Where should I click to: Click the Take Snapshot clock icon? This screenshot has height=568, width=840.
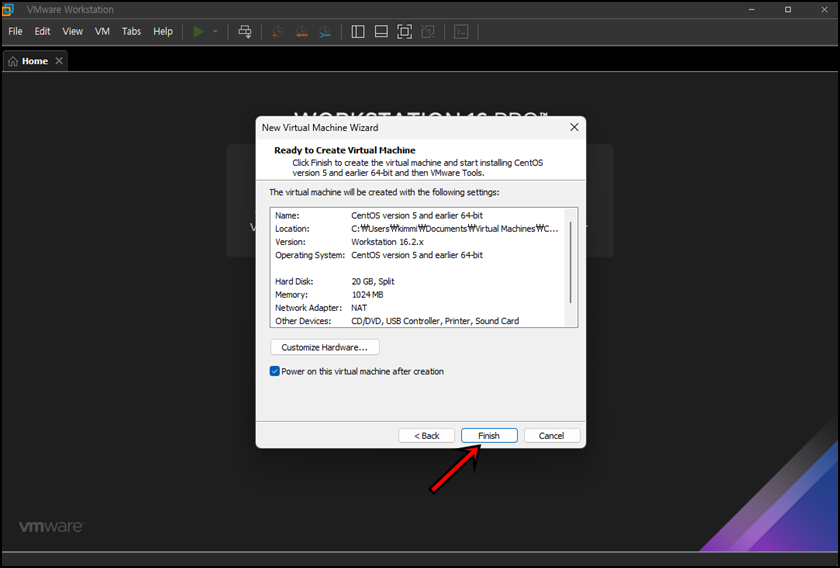tap(278, 32)
